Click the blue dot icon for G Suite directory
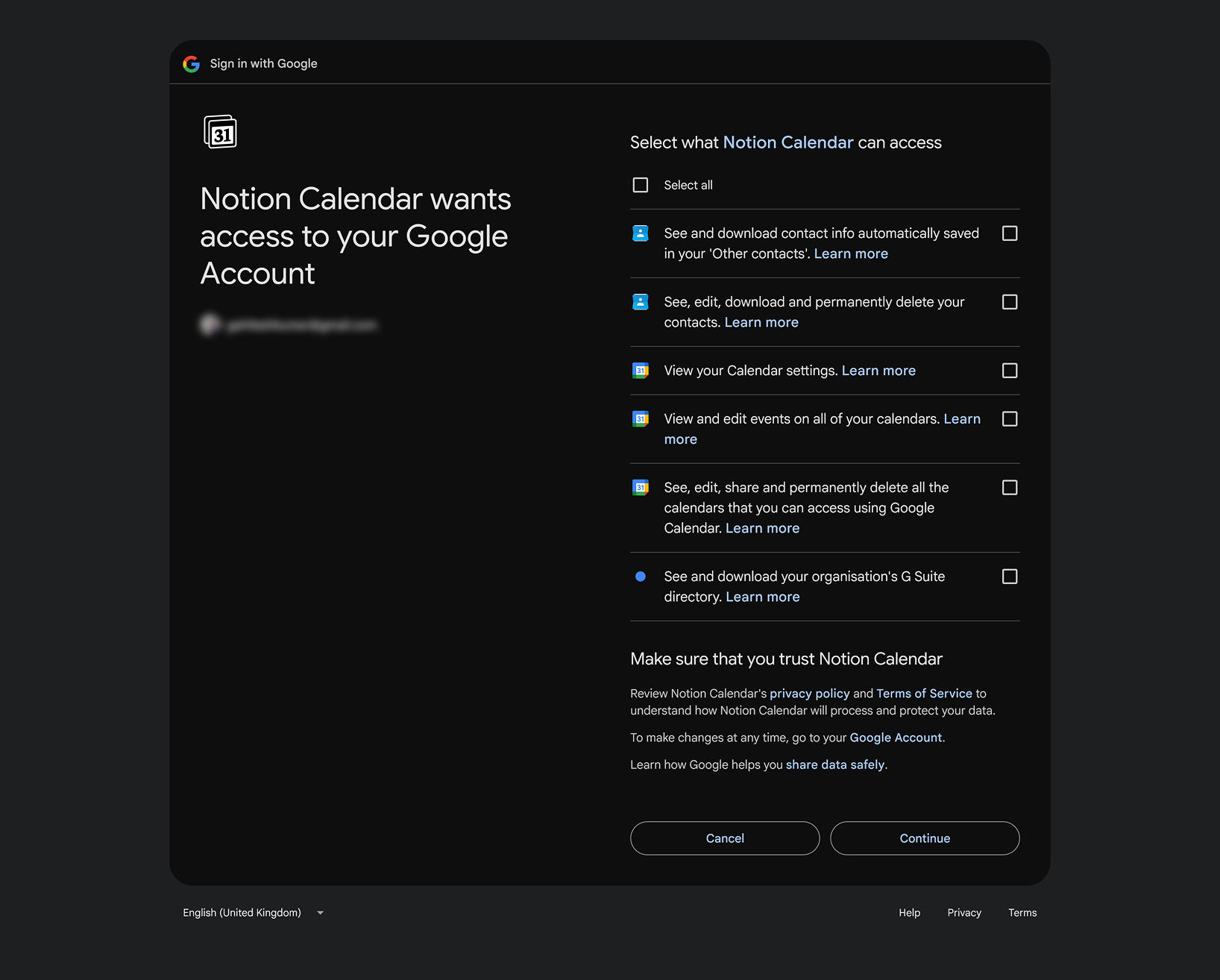The width and height of the screenshot is (1220, 980). (641, 577)
